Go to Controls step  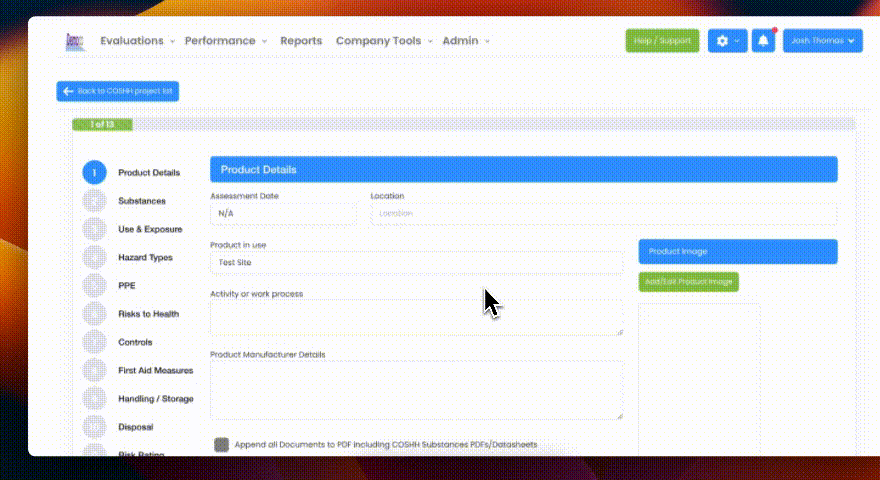click(x=135, y=342)
